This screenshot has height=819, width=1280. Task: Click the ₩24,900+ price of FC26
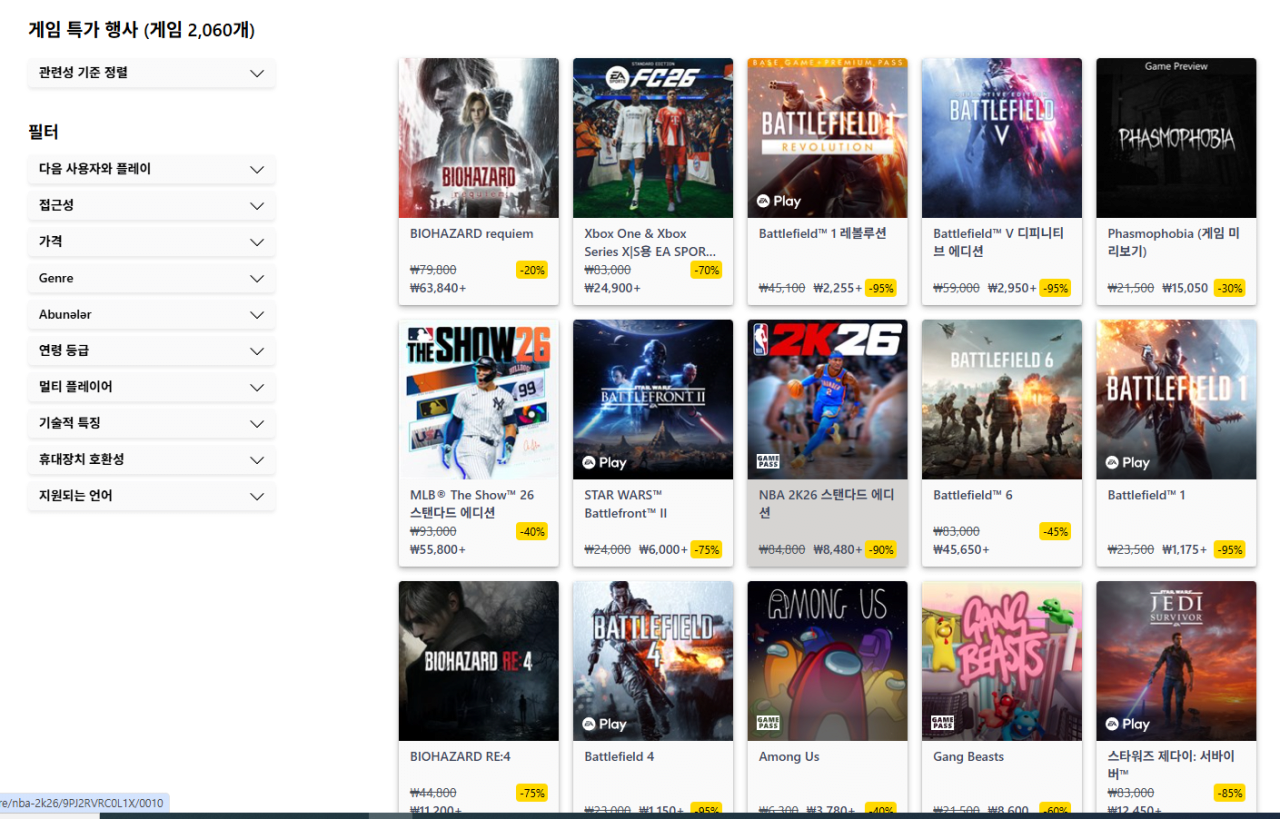click(612, 288)
